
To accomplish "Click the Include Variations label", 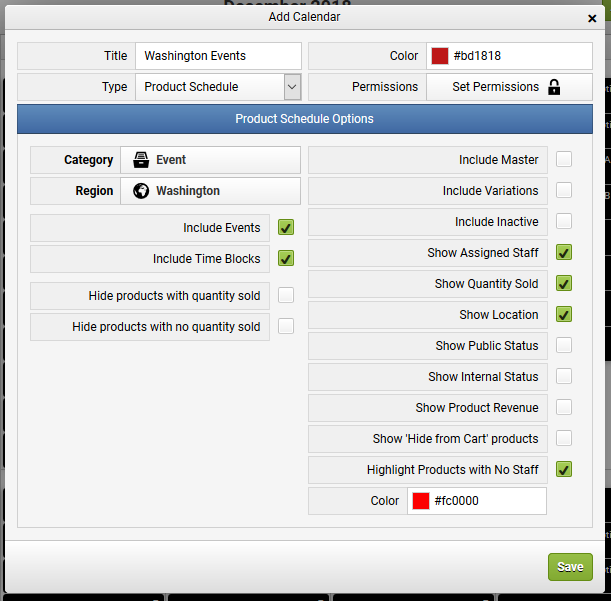I will (x=490, y=191).
